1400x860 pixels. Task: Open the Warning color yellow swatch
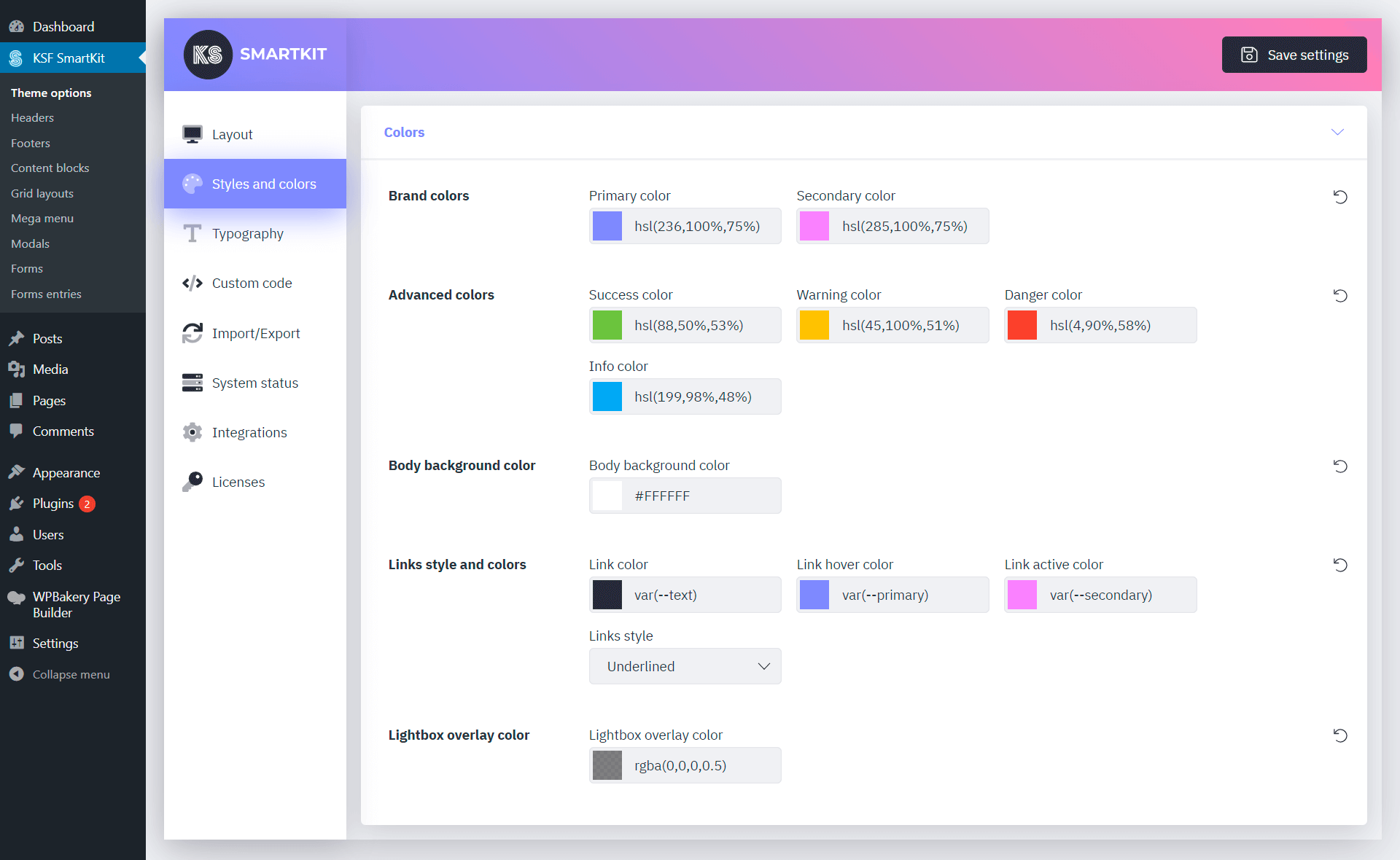click(814, 325)
